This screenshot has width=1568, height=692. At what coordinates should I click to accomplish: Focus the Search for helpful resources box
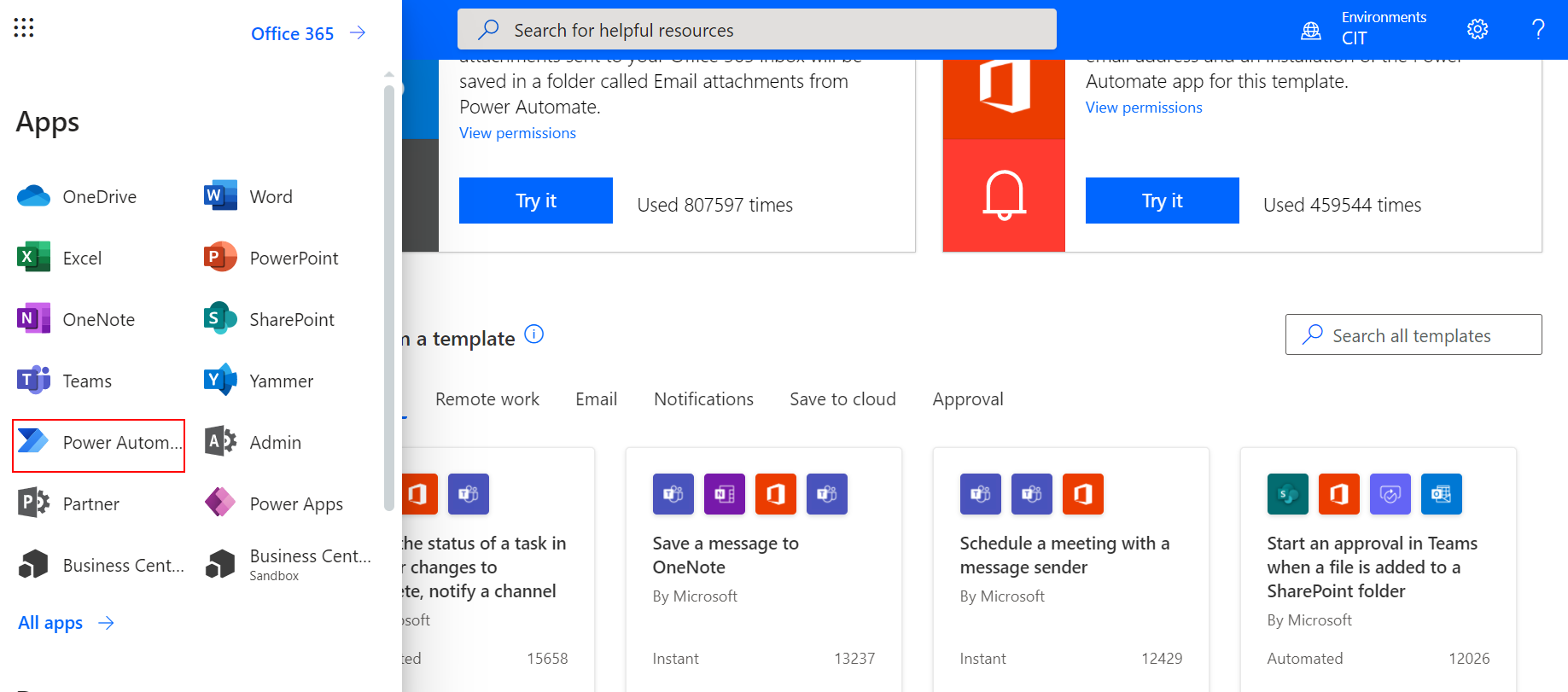point(757,30)
